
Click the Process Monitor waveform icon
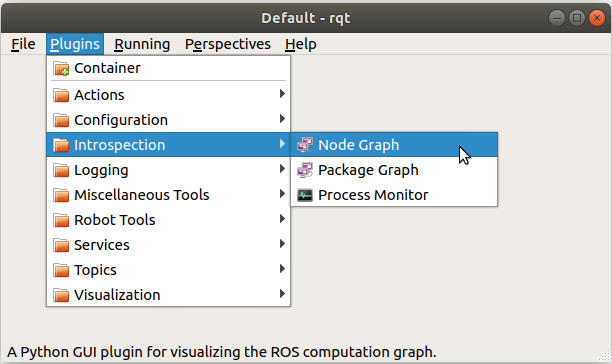coord(305,195)
